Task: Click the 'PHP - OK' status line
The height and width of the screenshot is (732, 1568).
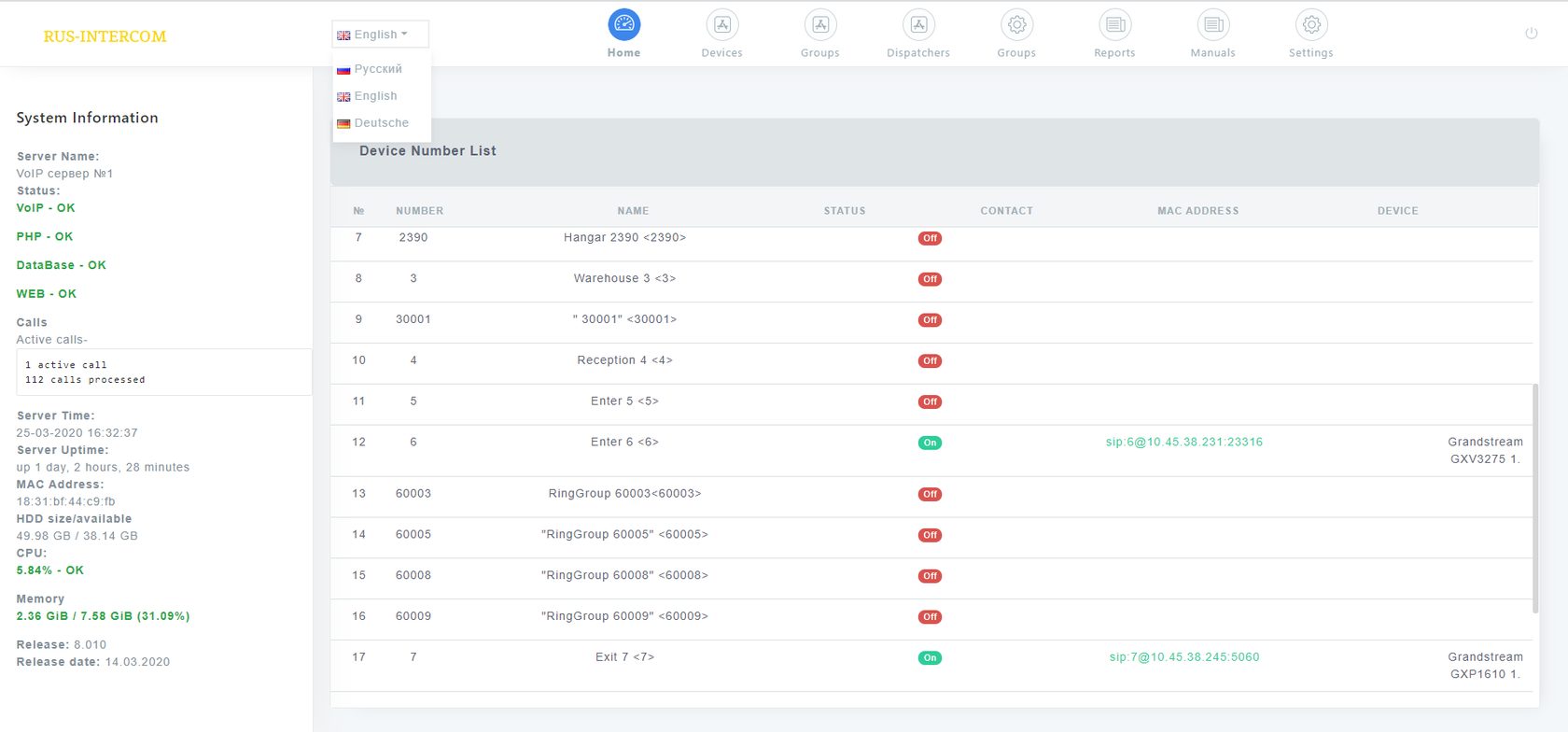Action: click(x=45, y=237)
